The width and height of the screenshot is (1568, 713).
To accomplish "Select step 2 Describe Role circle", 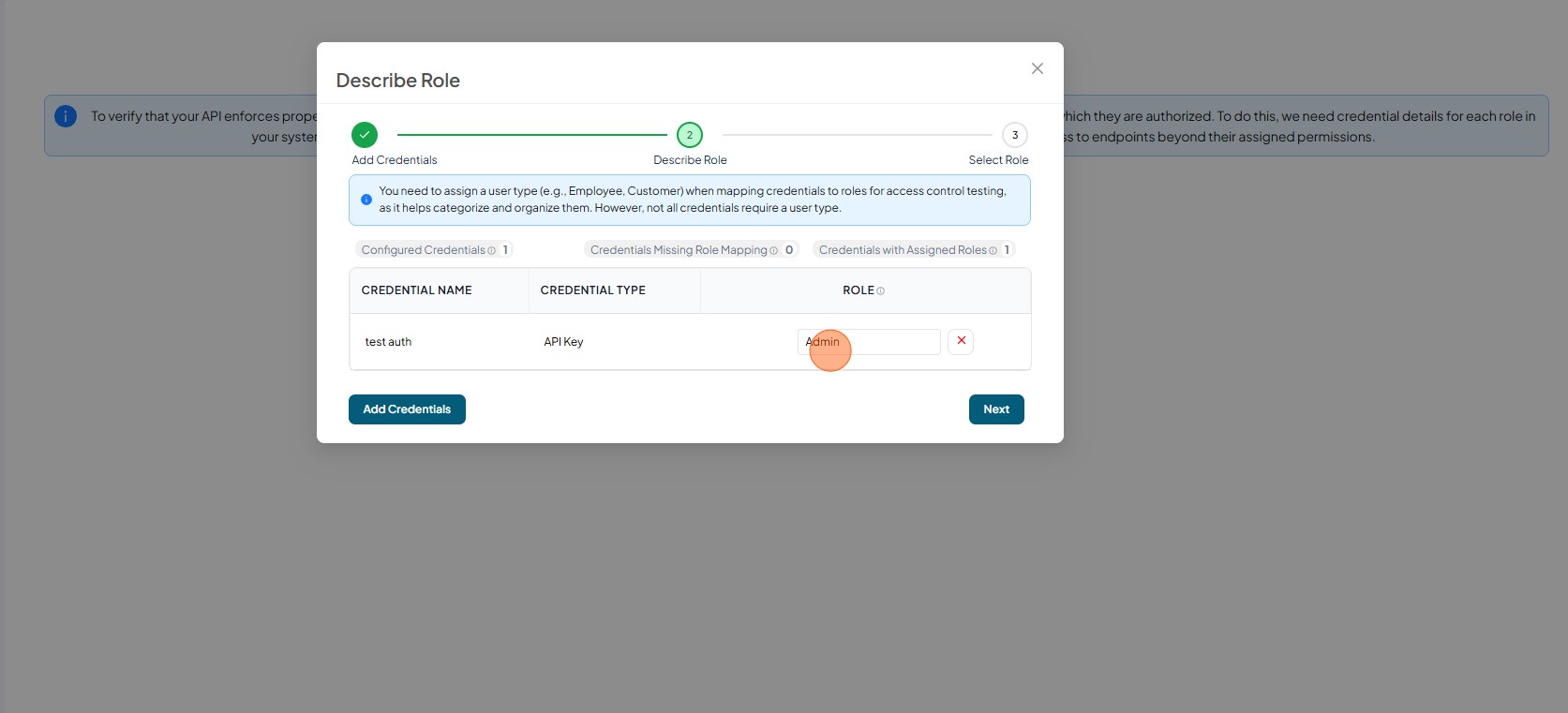I will click(x=690, y=135).
